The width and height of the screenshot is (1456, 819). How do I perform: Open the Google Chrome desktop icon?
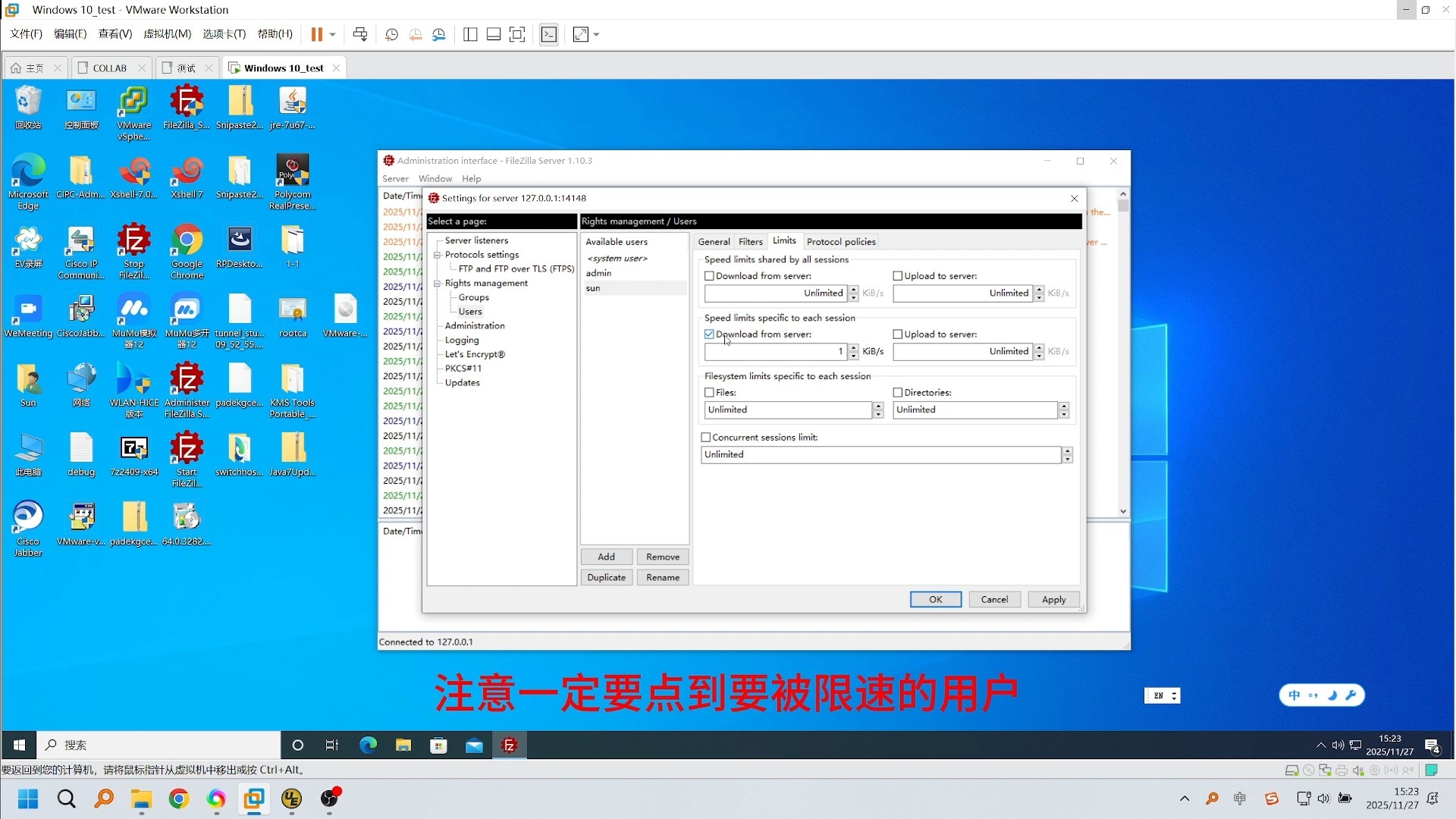pos(187,252)
